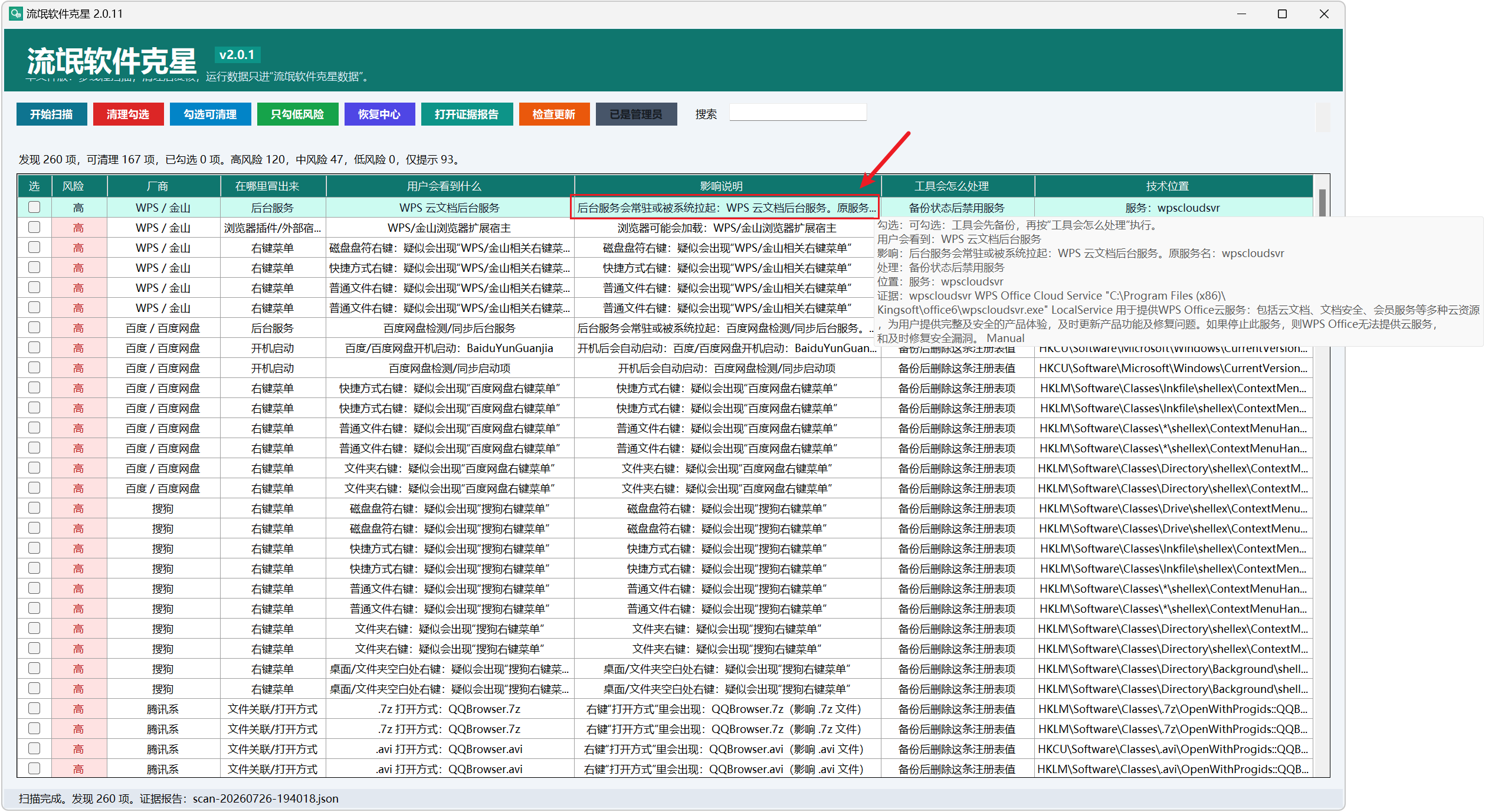1485x812 pixels.
Task: Click the red 清理勾选 button
Action: click(x=128, y=114)
